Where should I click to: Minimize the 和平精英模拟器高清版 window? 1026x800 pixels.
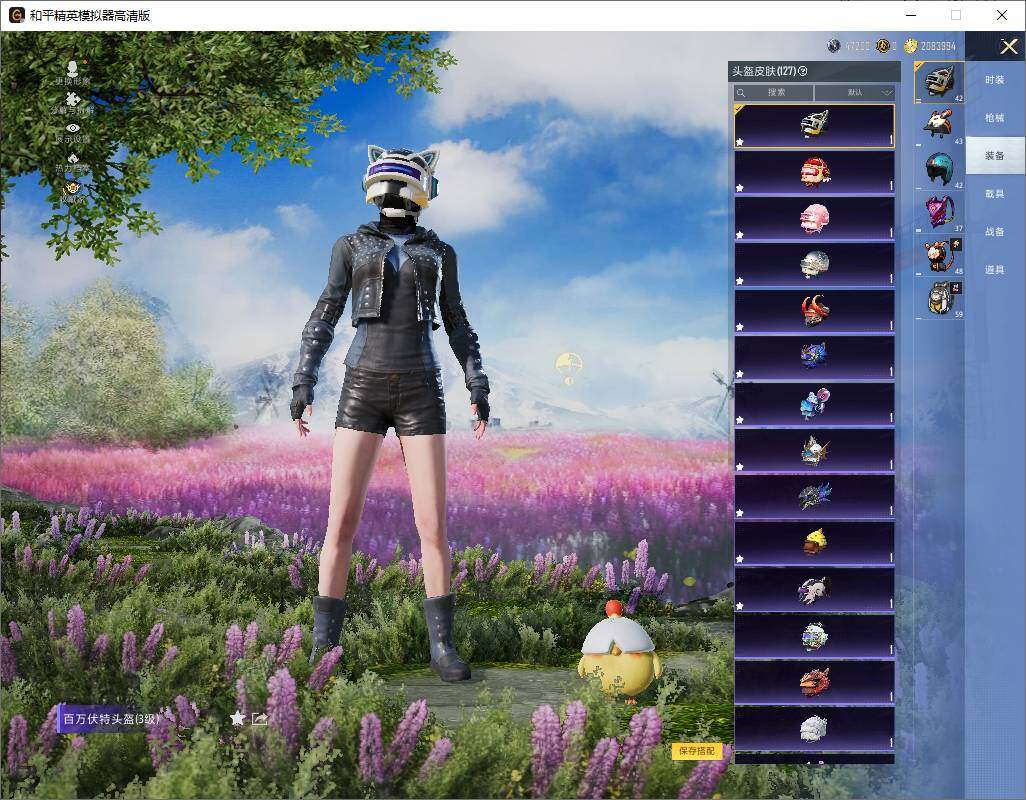pos(911,15)
